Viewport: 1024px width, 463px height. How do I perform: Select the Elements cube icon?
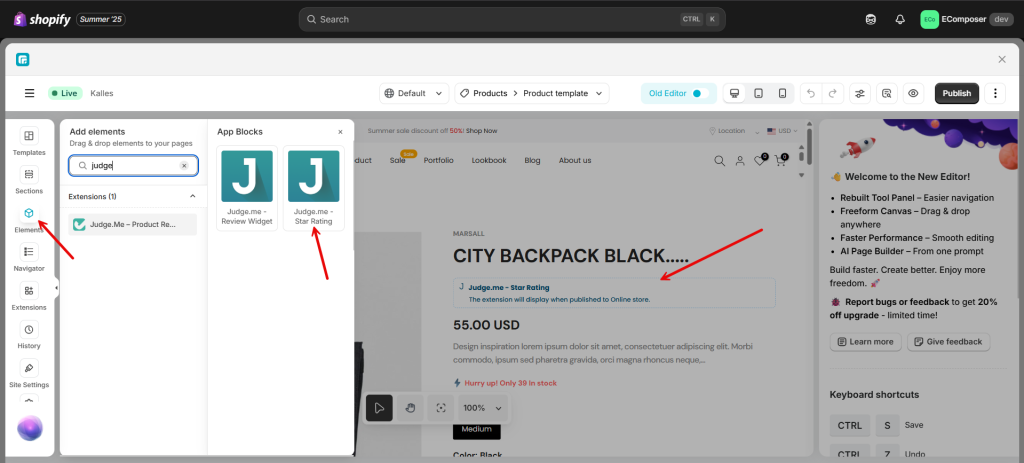tap(29, 214)
